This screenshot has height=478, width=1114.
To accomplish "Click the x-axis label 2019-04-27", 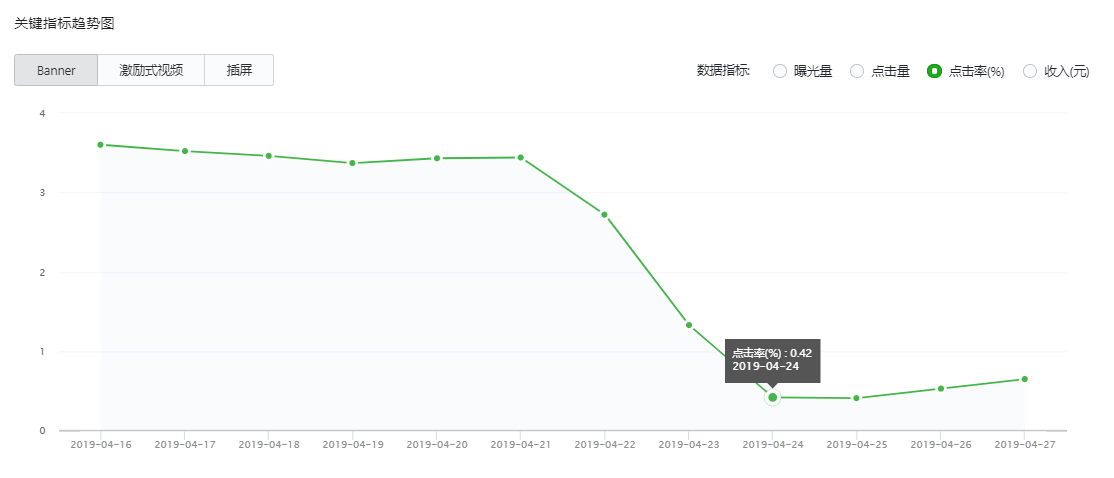I will click(x=1024, y=445).
